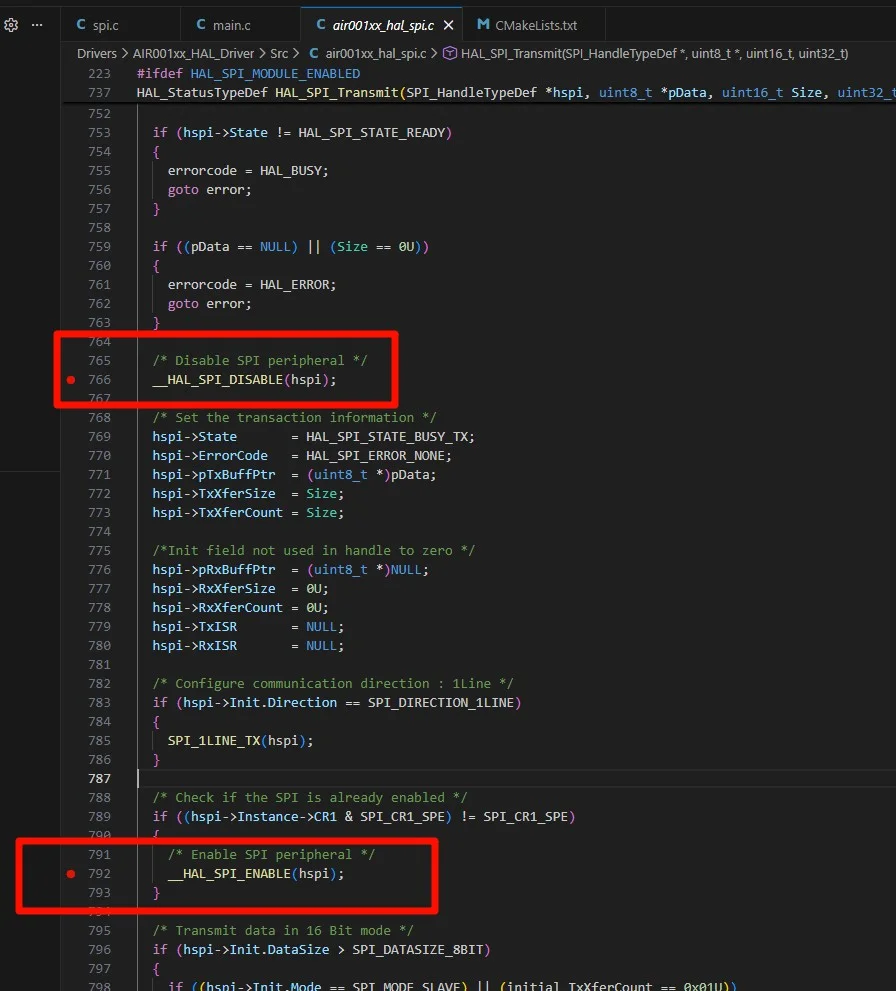Click the 'Init field not used' comment
Screen dimensions: 896x991
point(313,550)
